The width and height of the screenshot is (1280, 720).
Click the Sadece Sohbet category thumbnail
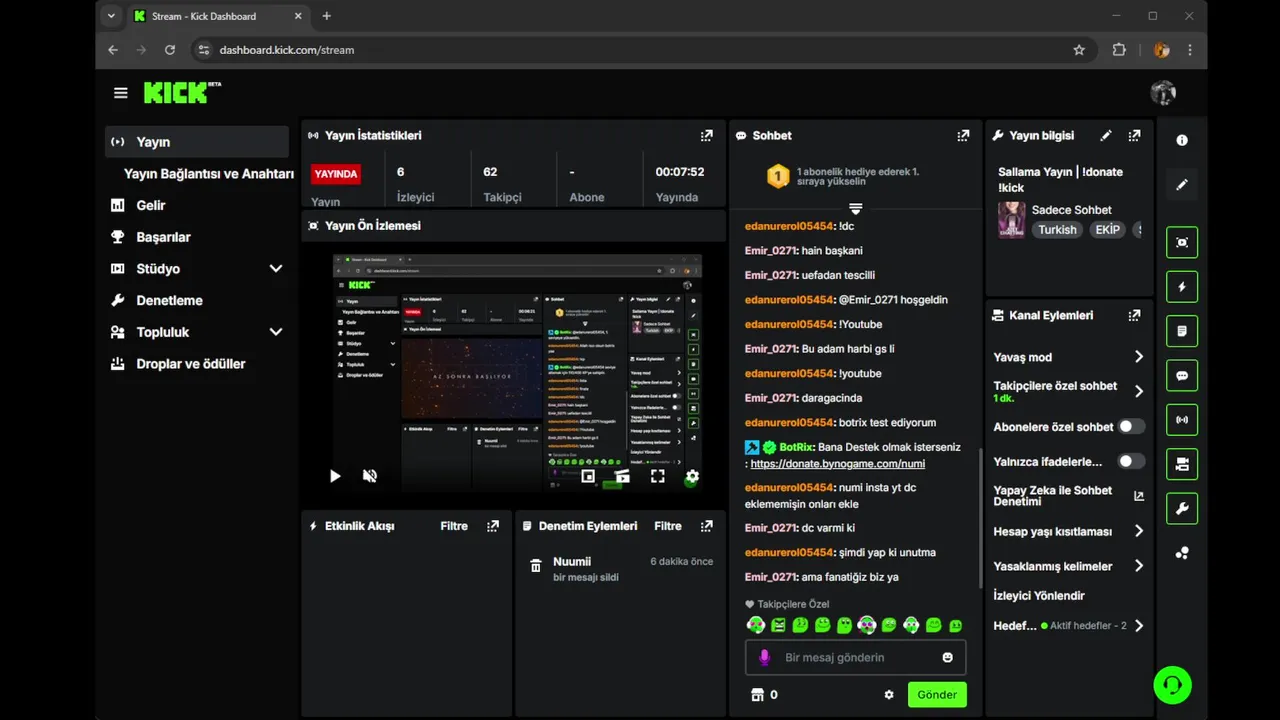tap(1011, 219)
